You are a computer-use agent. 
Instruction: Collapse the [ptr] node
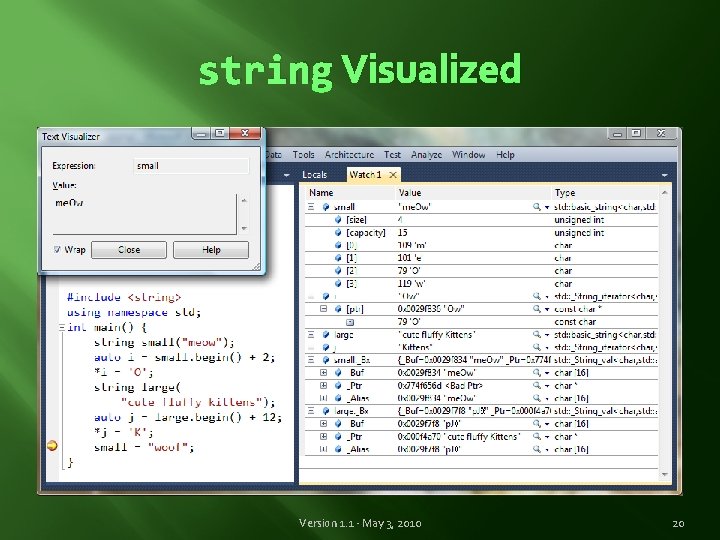click(x=323, y=309)
